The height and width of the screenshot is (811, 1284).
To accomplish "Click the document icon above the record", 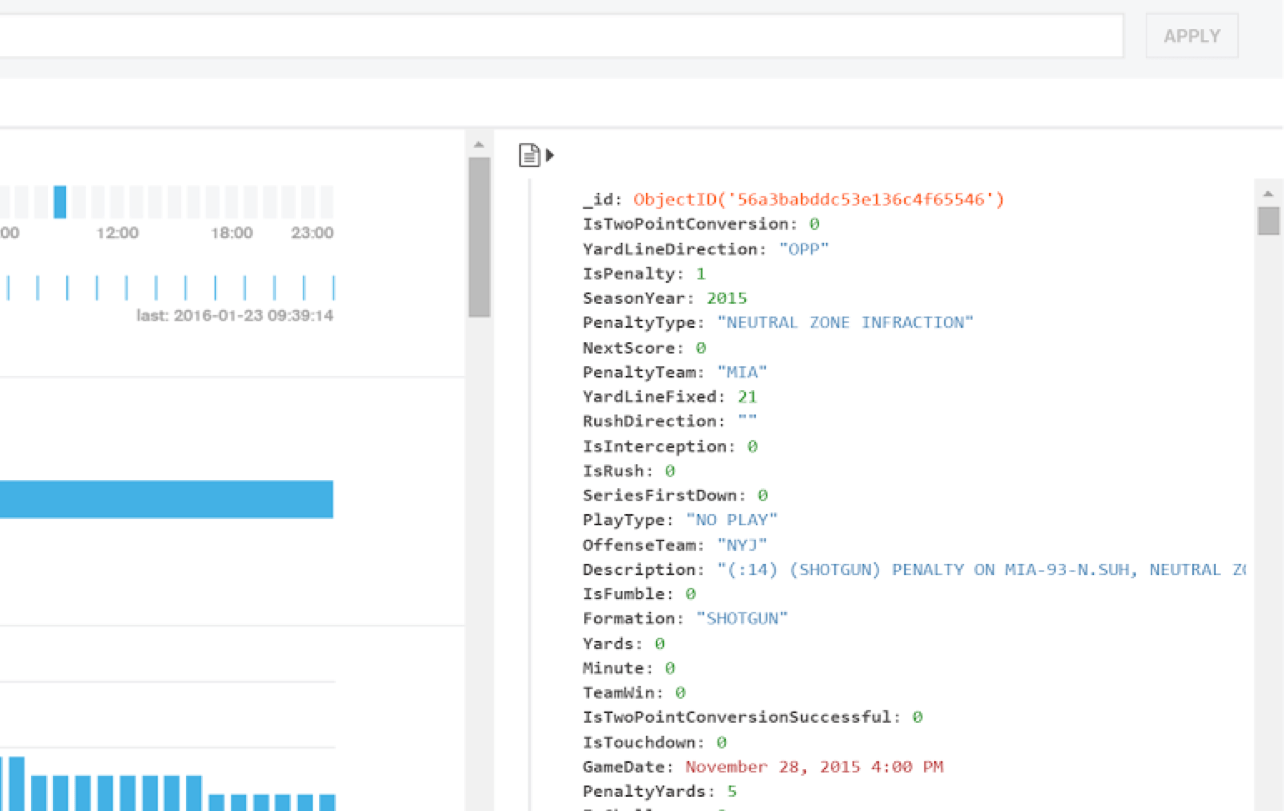I will pyautogui.click(x=529, y=155).
